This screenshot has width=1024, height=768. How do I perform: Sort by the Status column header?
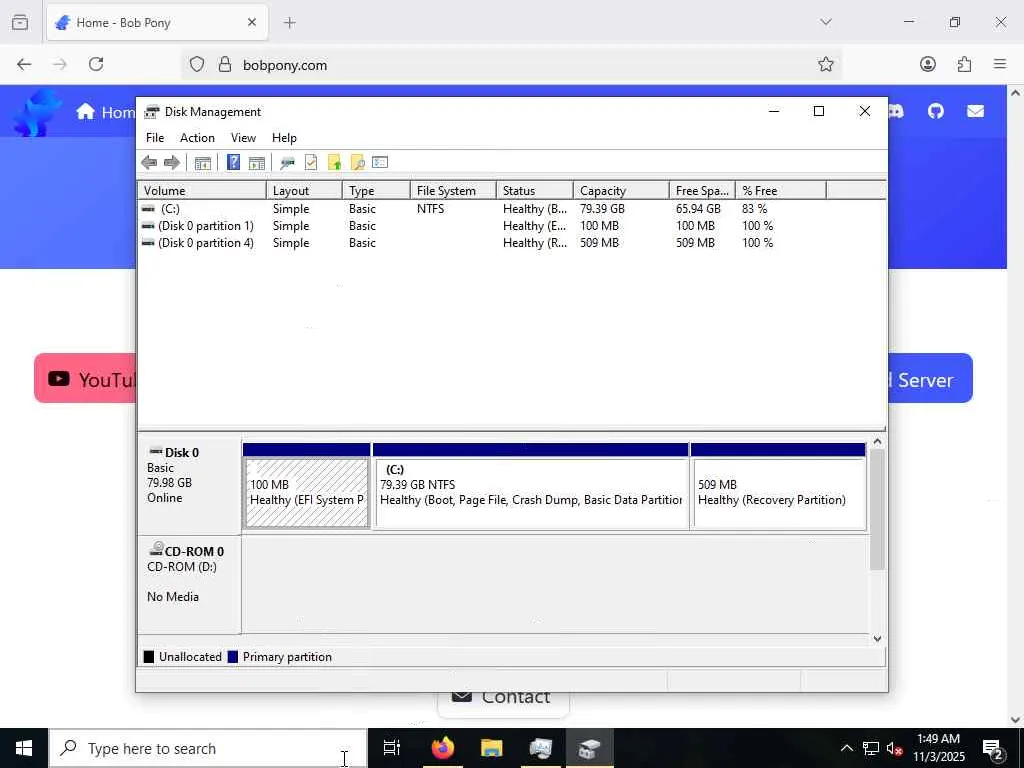tap(535, 191)
